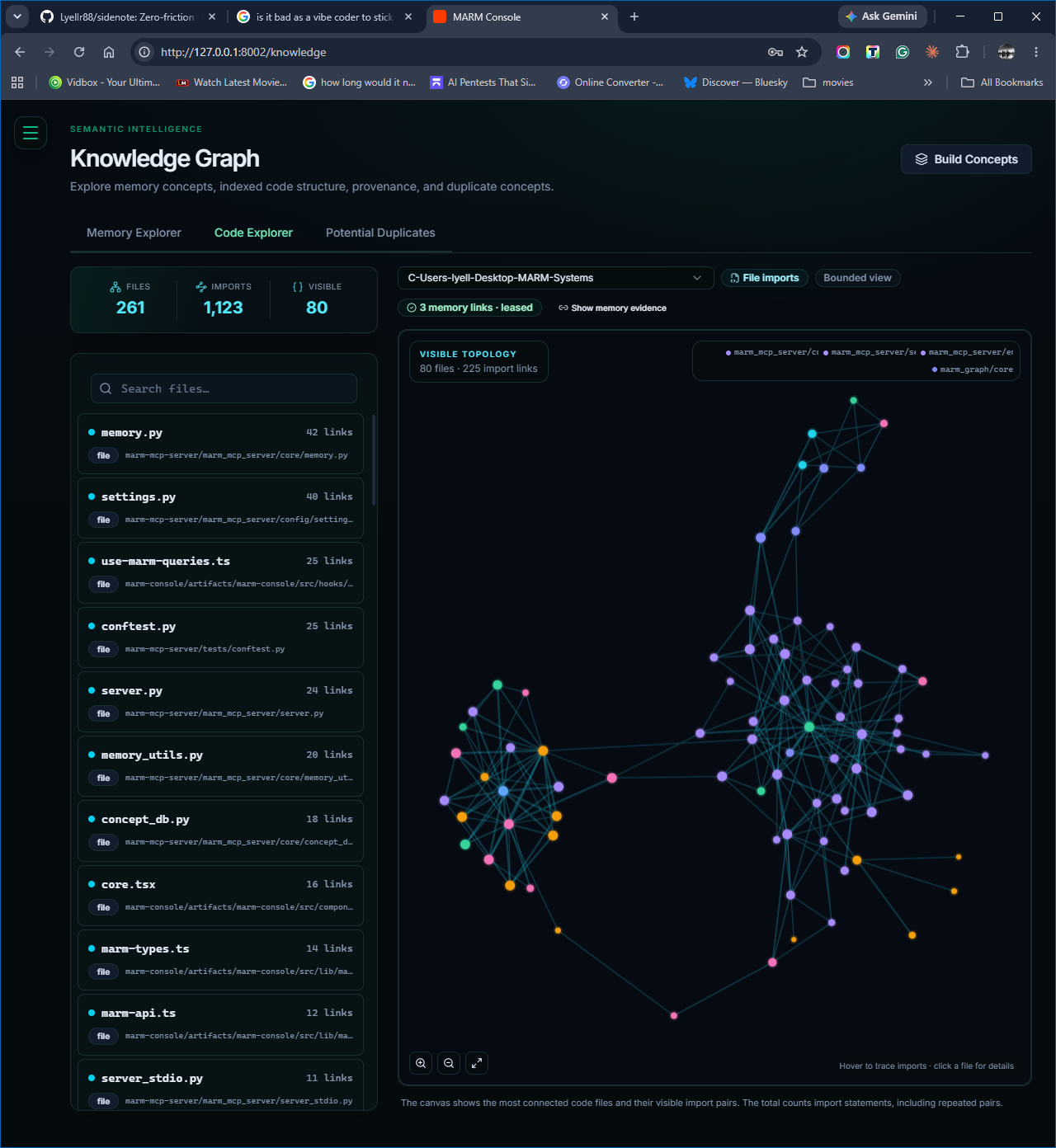
Task: Open the browser profile avatar
Action: point(1006,52)
